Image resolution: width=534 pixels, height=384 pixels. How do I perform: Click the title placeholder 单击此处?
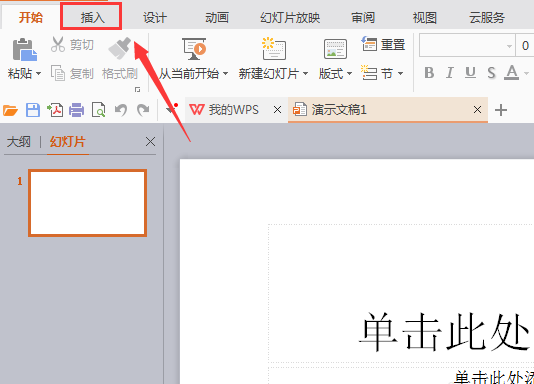click(x=401, y=293)
